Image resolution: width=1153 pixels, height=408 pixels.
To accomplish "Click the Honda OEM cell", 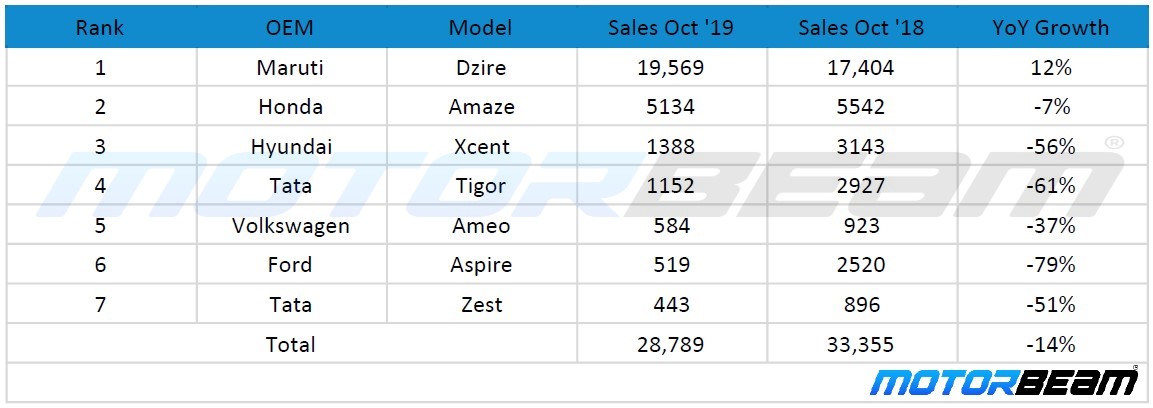I will [x=290, y=107].
